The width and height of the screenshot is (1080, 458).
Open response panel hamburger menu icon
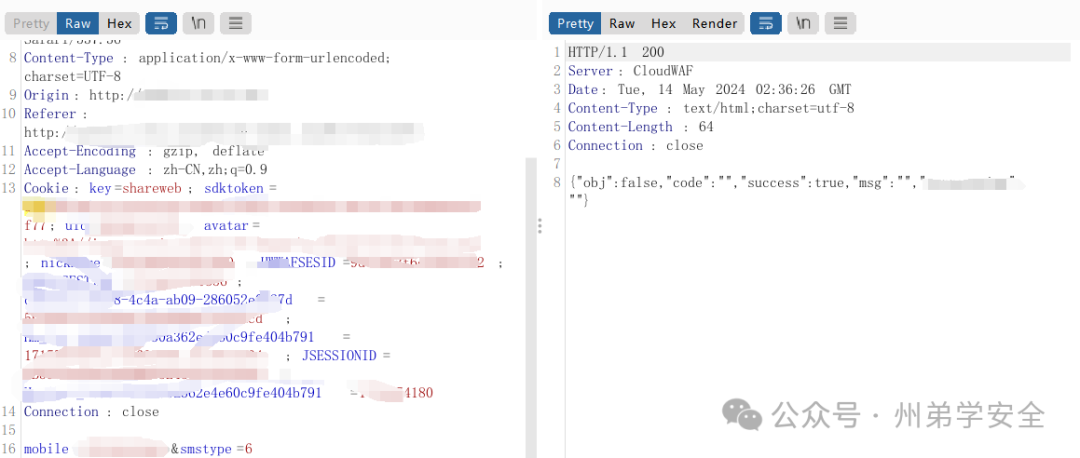(x=840, y=23)
